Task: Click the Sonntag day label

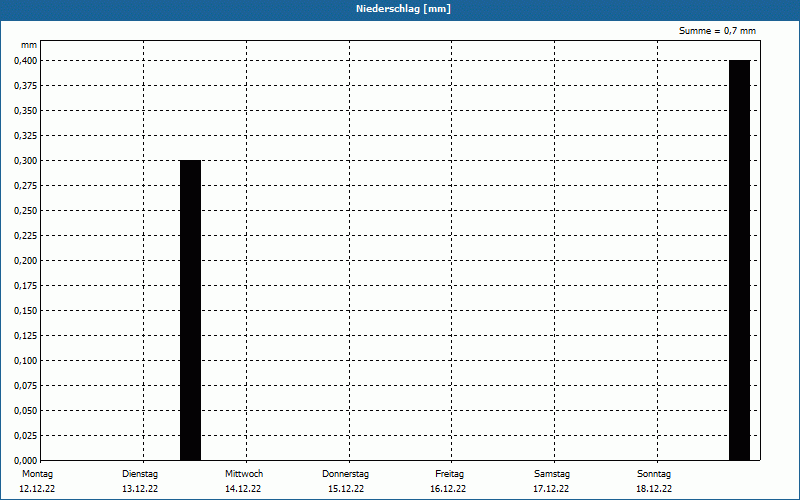Action: pyautogui.click(x=654, y=474)
